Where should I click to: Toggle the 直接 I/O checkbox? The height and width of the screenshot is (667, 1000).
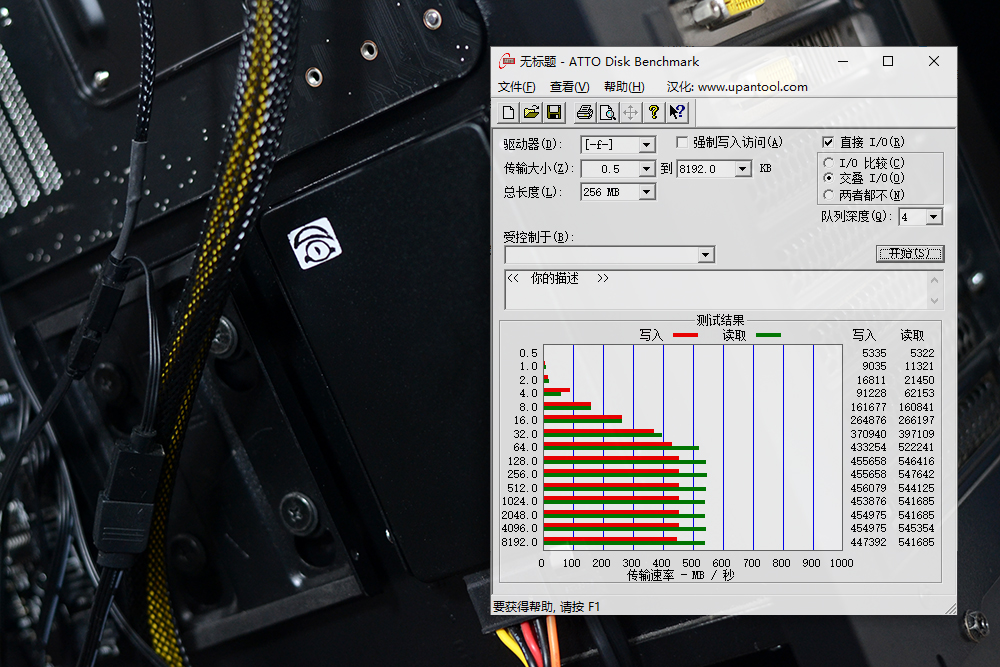(828, 142)
